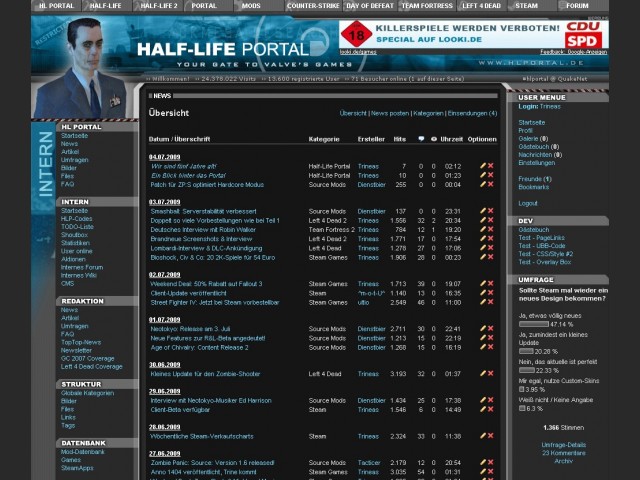Viewport: 640px width, 480px height.
Task: Open the MODS navigation tab
Action: (x=251, y=6)
